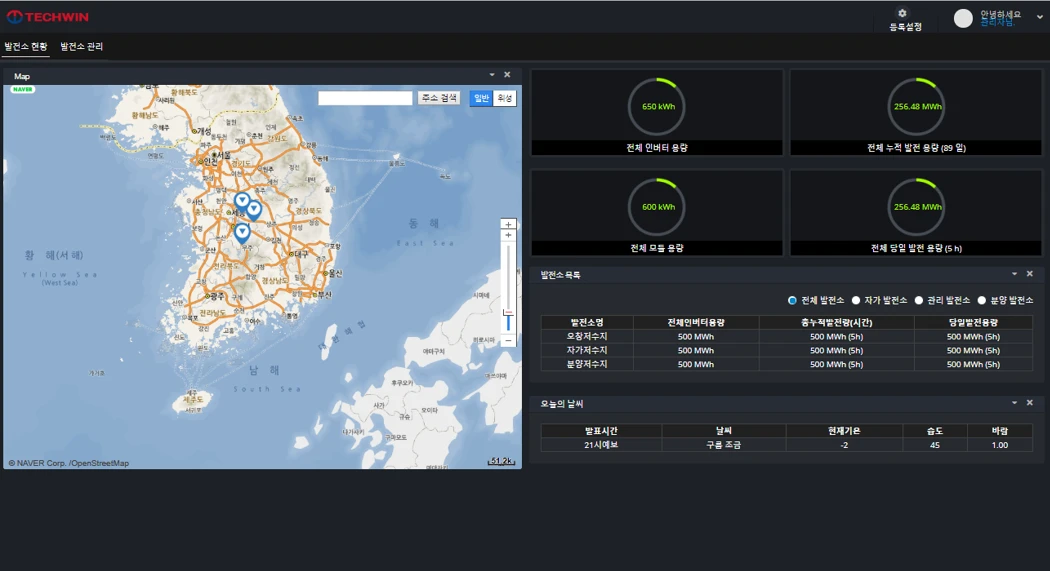Collapse the 오늘의 날씨 panel

[1015, 403]
